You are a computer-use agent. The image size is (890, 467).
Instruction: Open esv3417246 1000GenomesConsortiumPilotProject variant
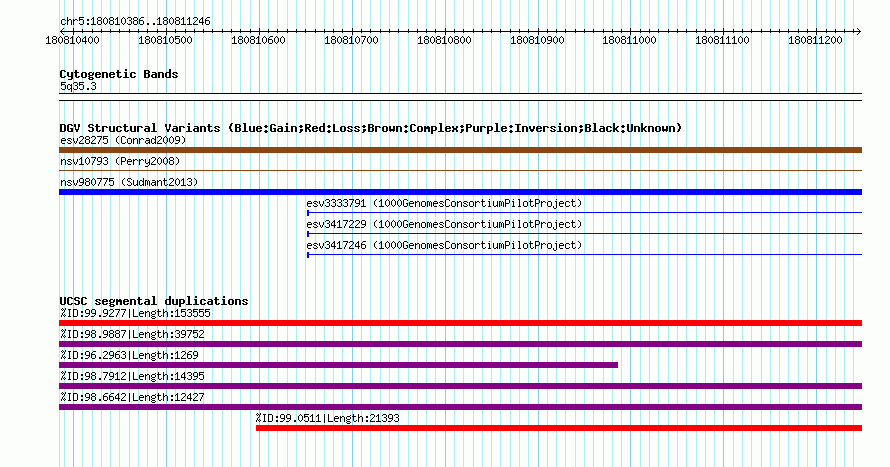click(444, 245)
